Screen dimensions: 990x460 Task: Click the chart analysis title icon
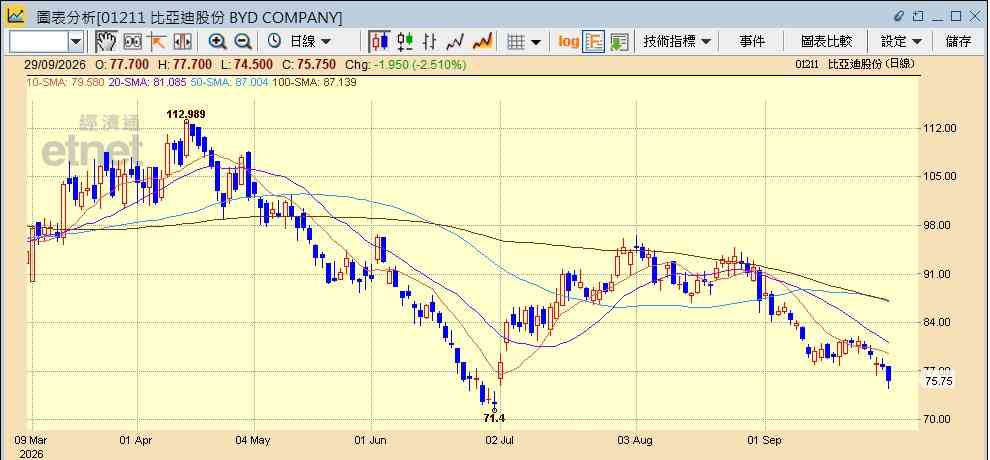tap(16, 16)
